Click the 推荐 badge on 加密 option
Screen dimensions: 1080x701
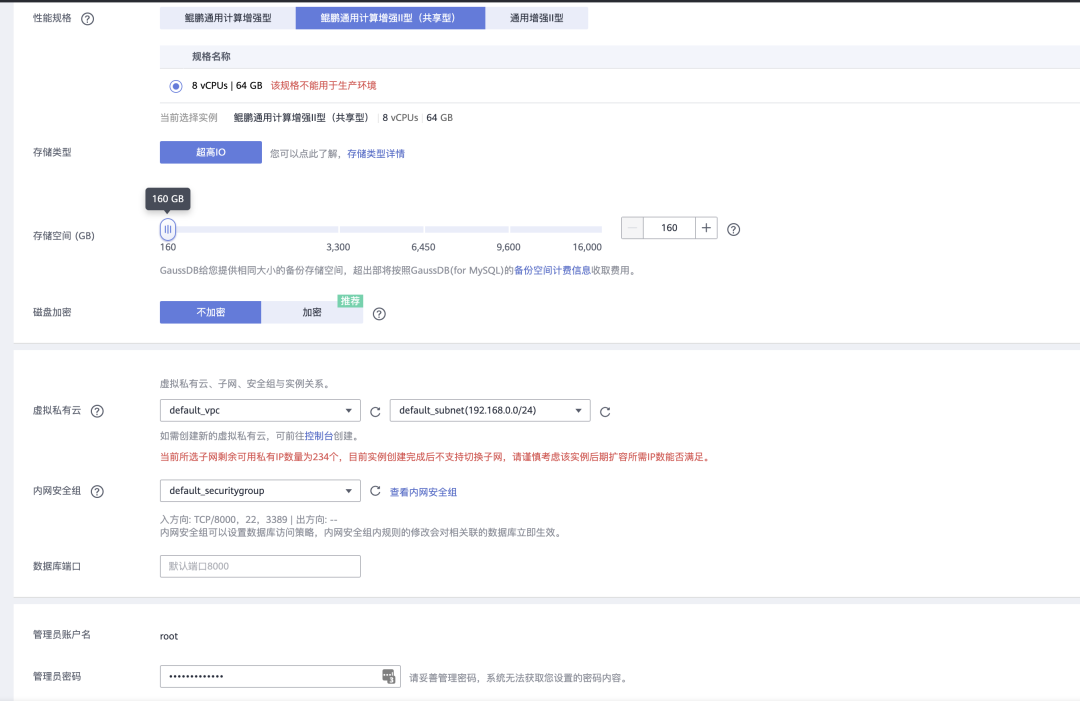pyautogui.click(x=350, y=301)
